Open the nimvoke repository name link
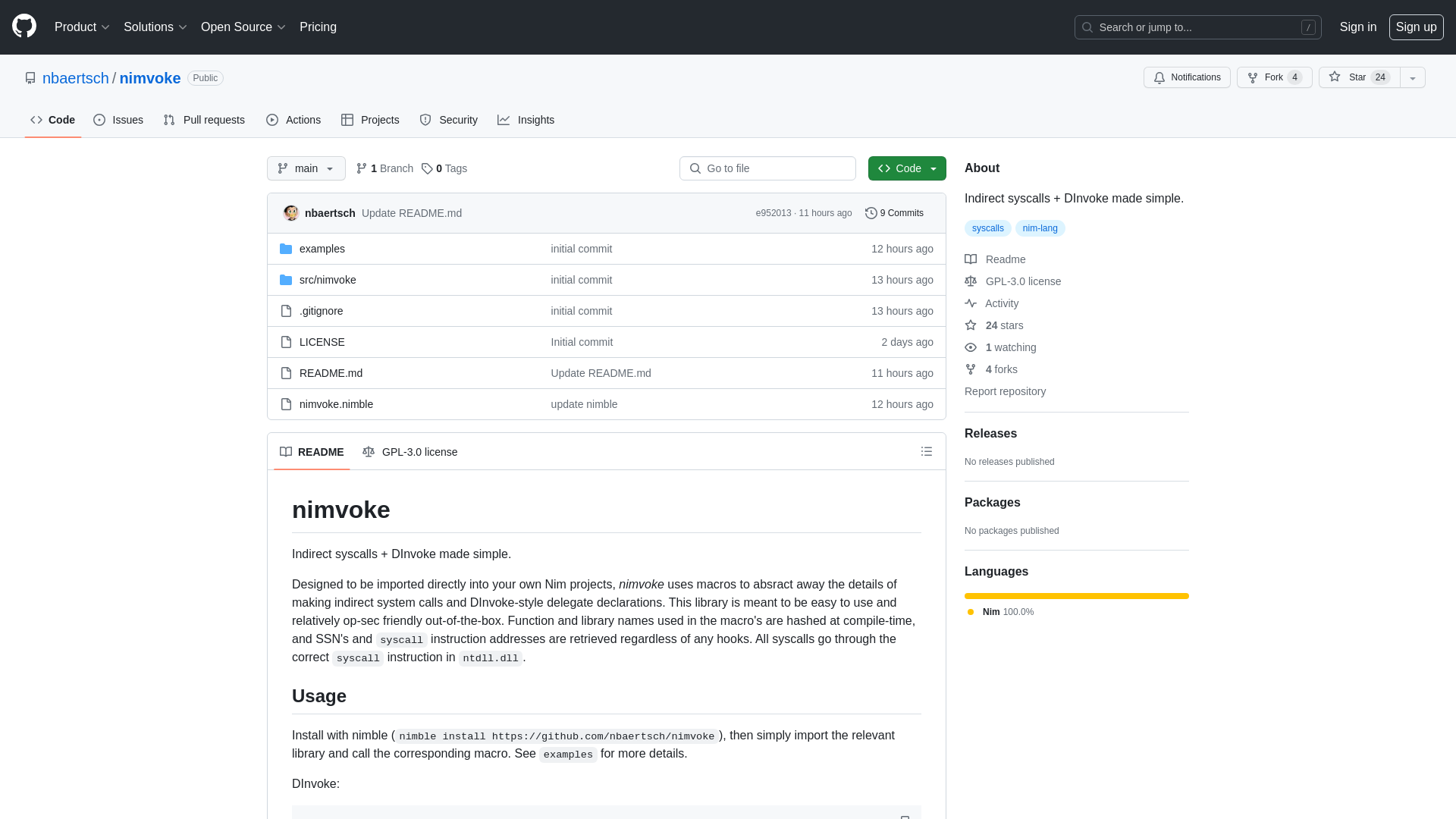The height and width of the screenshot is (819, 1456). (x=150, y=78)
